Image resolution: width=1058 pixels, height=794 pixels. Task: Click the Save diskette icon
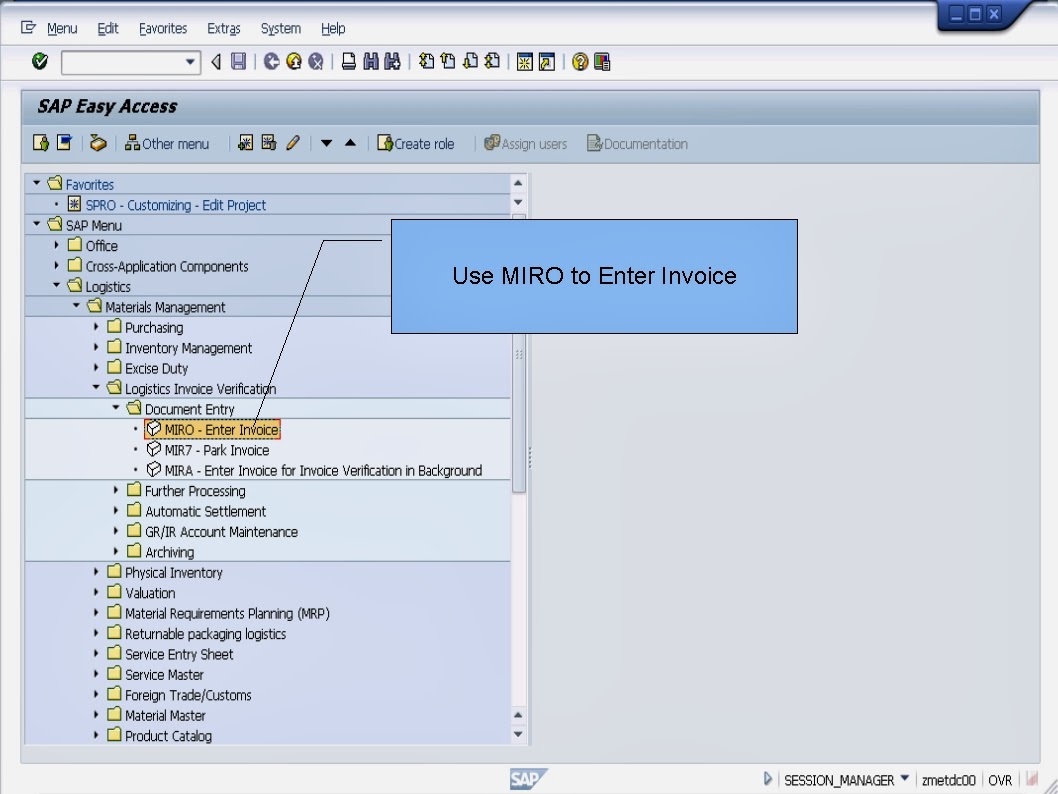coord(238,62)
